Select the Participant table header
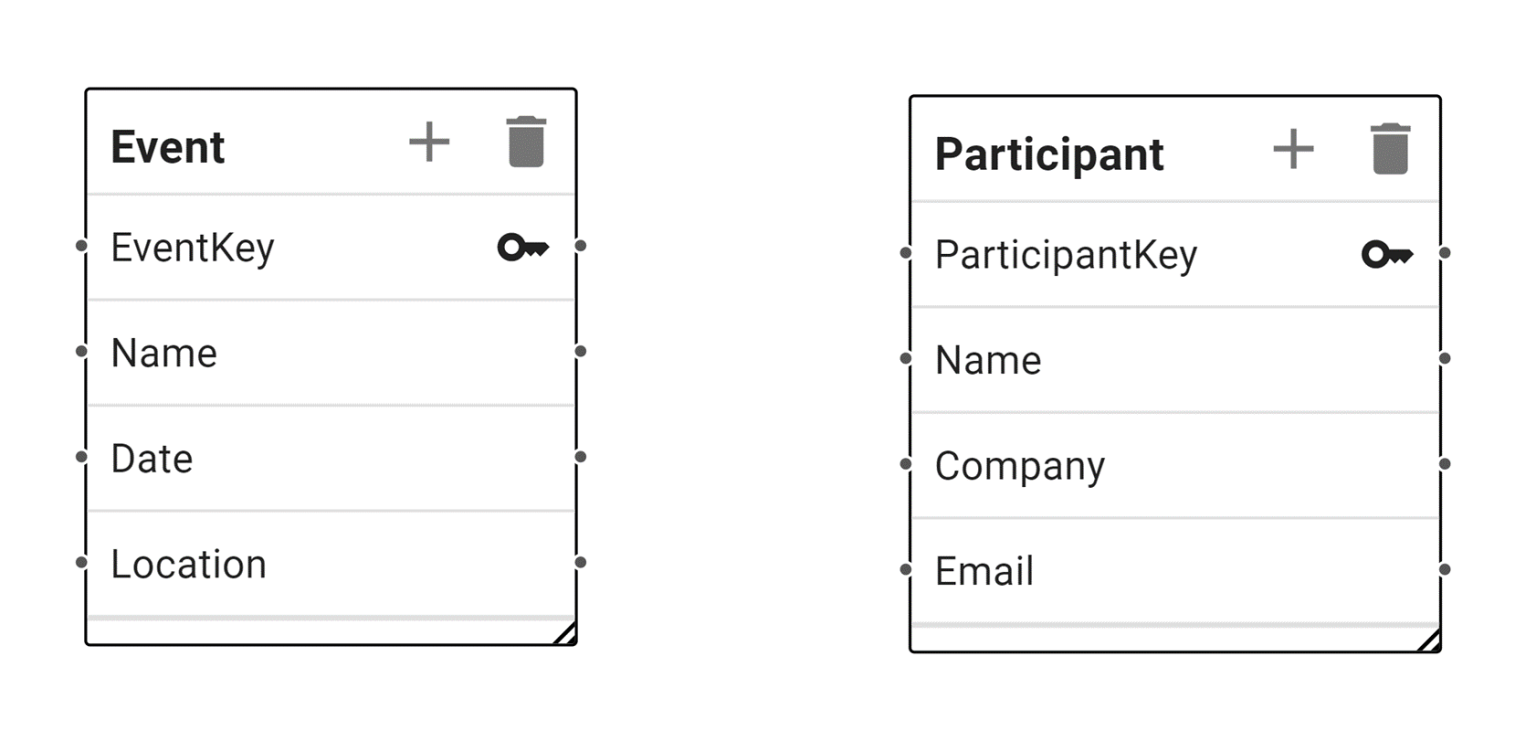 click(x=1049, y=155)
